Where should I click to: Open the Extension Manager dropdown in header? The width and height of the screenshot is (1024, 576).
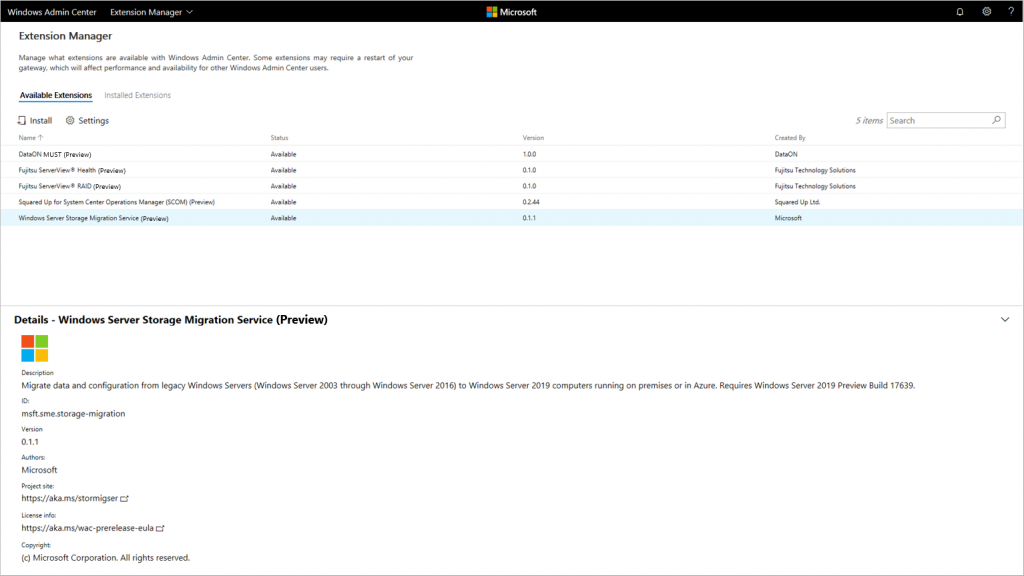coord(152,12)
